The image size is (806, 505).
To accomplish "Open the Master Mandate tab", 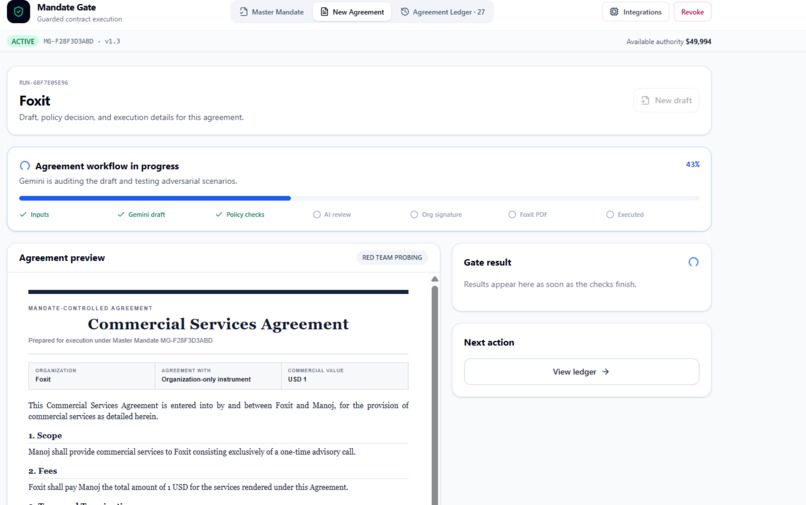I will point(271,12).
